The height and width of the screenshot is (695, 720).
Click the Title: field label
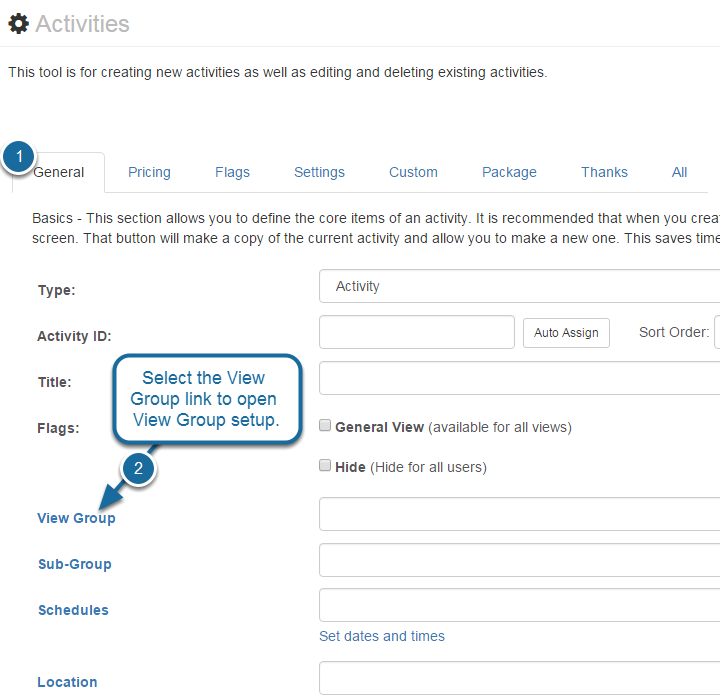point(55,382)
